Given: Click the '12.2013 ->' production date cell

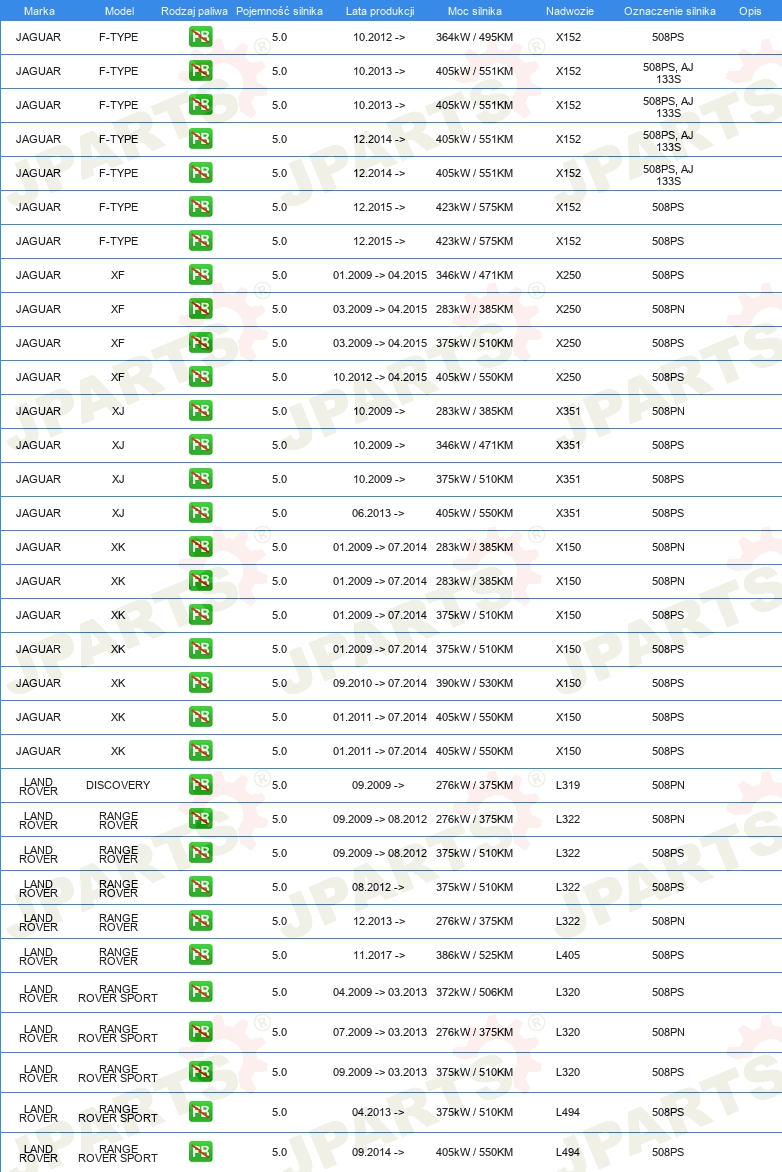Looking at the screenshot, I should click(x=379, y=921).
